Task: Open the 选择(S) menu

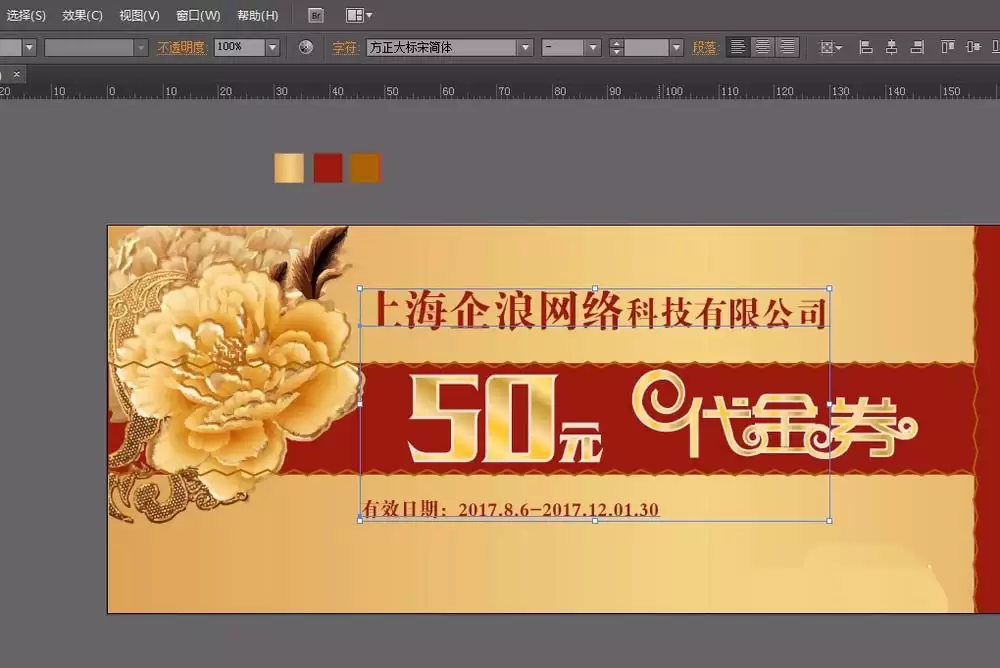Action: (25, 15)
